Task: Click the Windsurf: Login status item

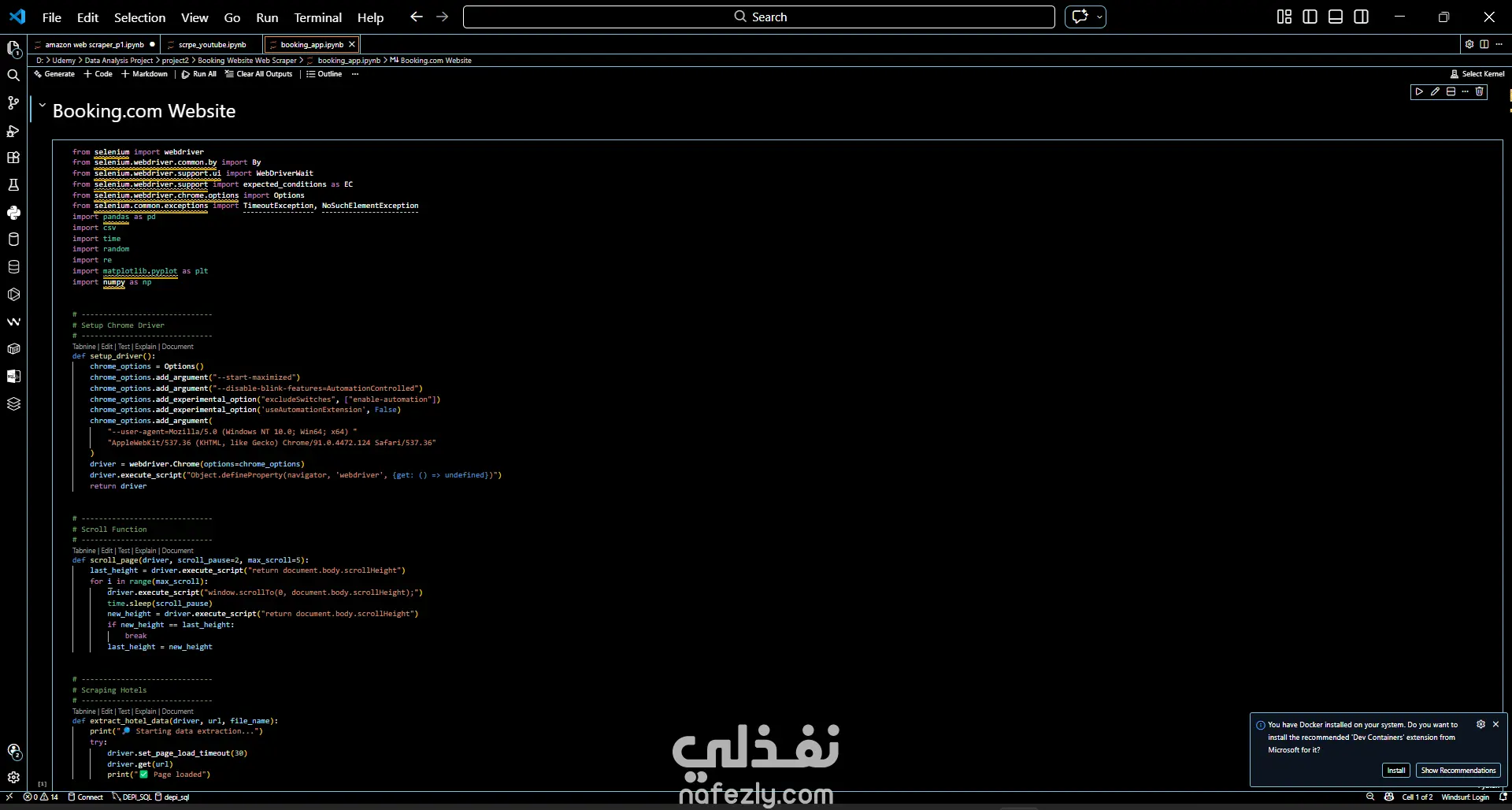Action: (x=1466, y=797)
